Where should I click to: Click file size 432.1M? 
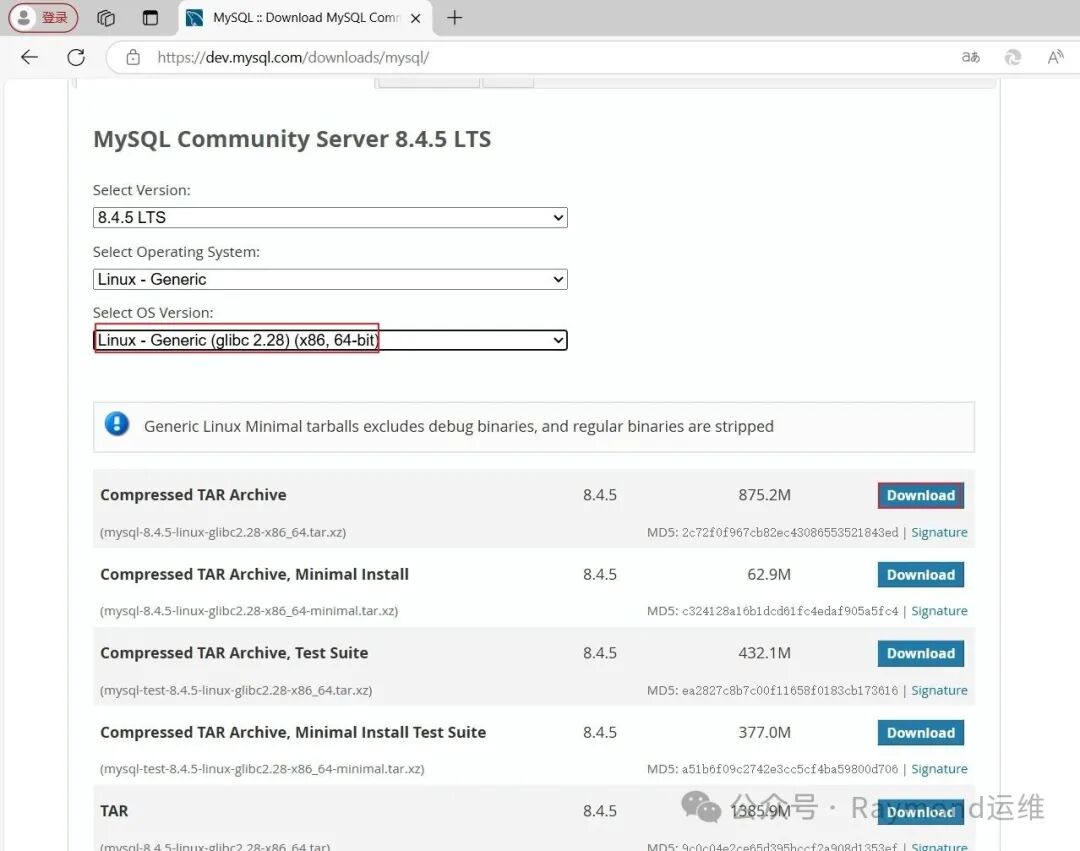click(765, 653)
